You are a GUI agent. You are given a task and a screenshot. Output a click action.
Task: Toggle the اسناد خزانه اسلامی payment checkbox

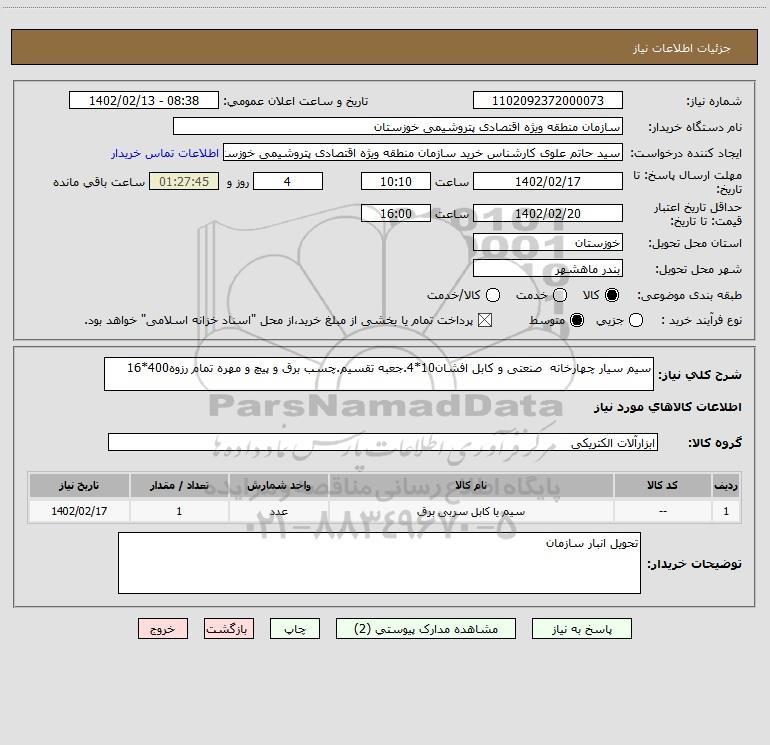485,320
